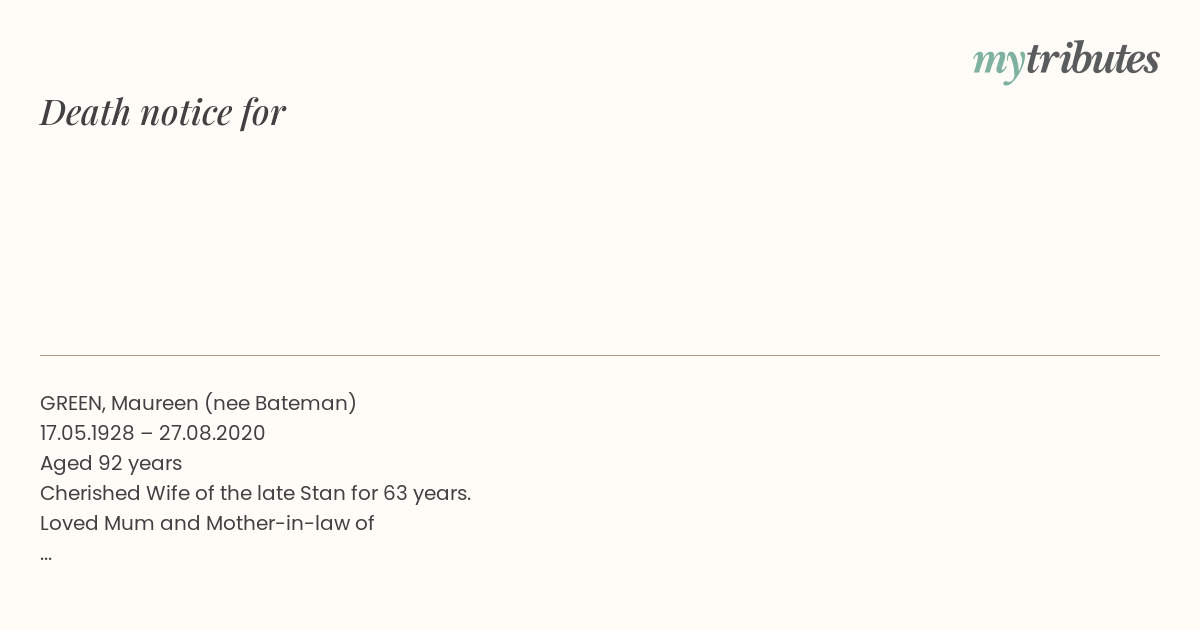This screenshot has width=1200, height=630.
Task: Click the horizontal divider line
Action: (x=600, y=355)
